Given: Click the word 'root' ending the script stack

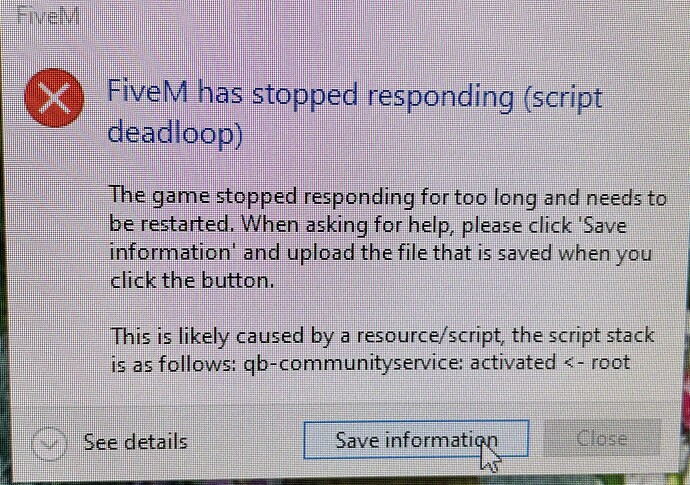Looking at the screenshot, I should click(610, 363).
